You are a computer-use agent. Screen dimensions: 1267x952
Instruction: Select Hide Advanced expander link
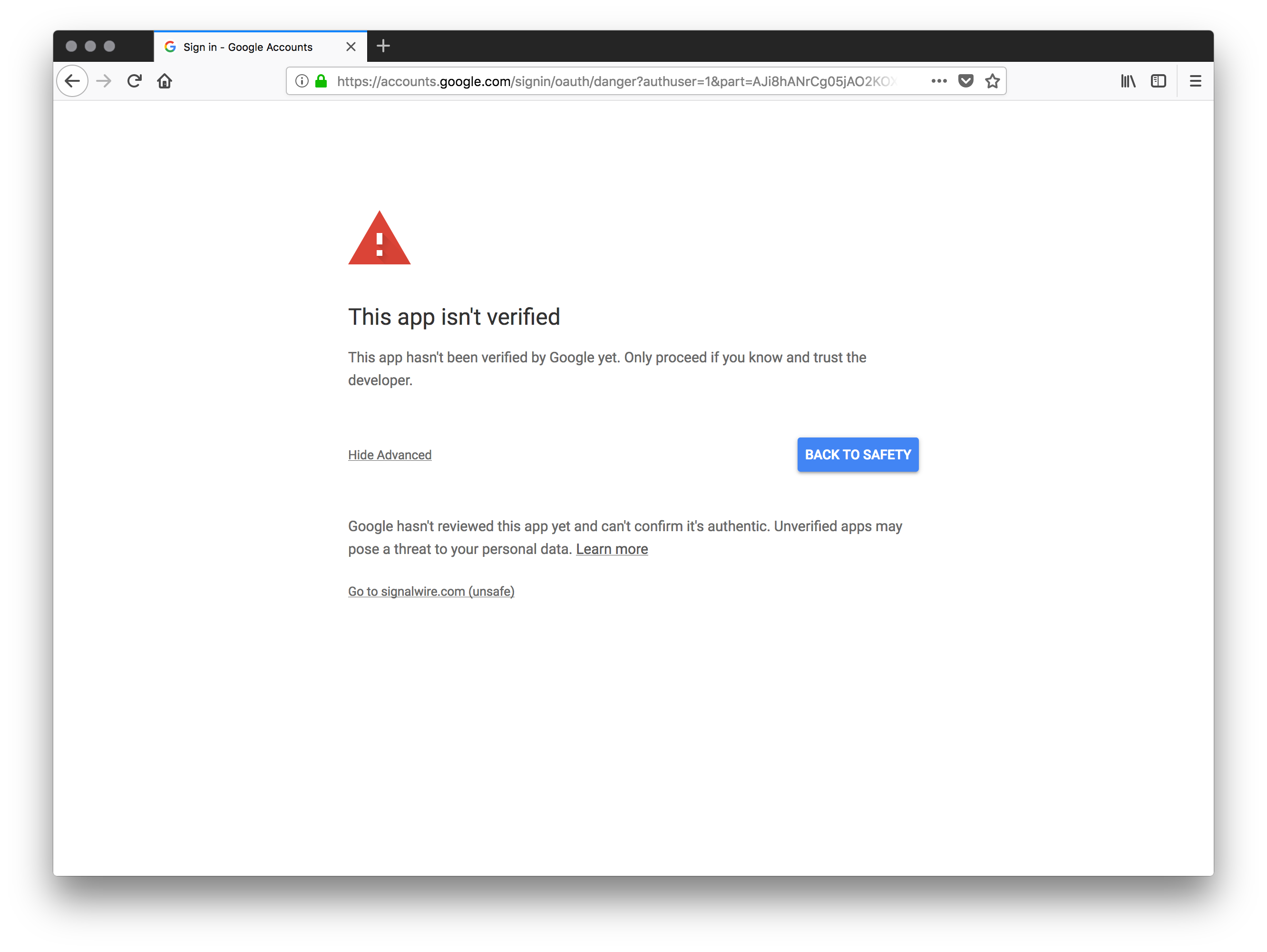(x=389, y=455)
